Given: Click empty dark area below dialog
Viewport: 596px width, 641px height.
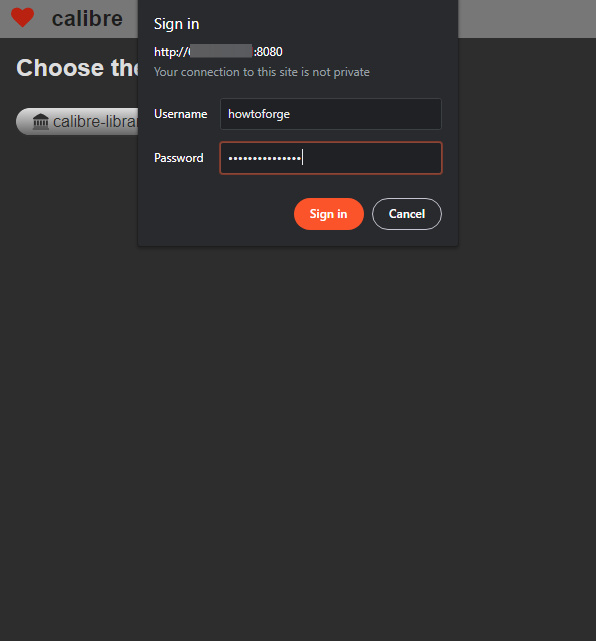Looking at the screenshot, I should pos(298,409).
